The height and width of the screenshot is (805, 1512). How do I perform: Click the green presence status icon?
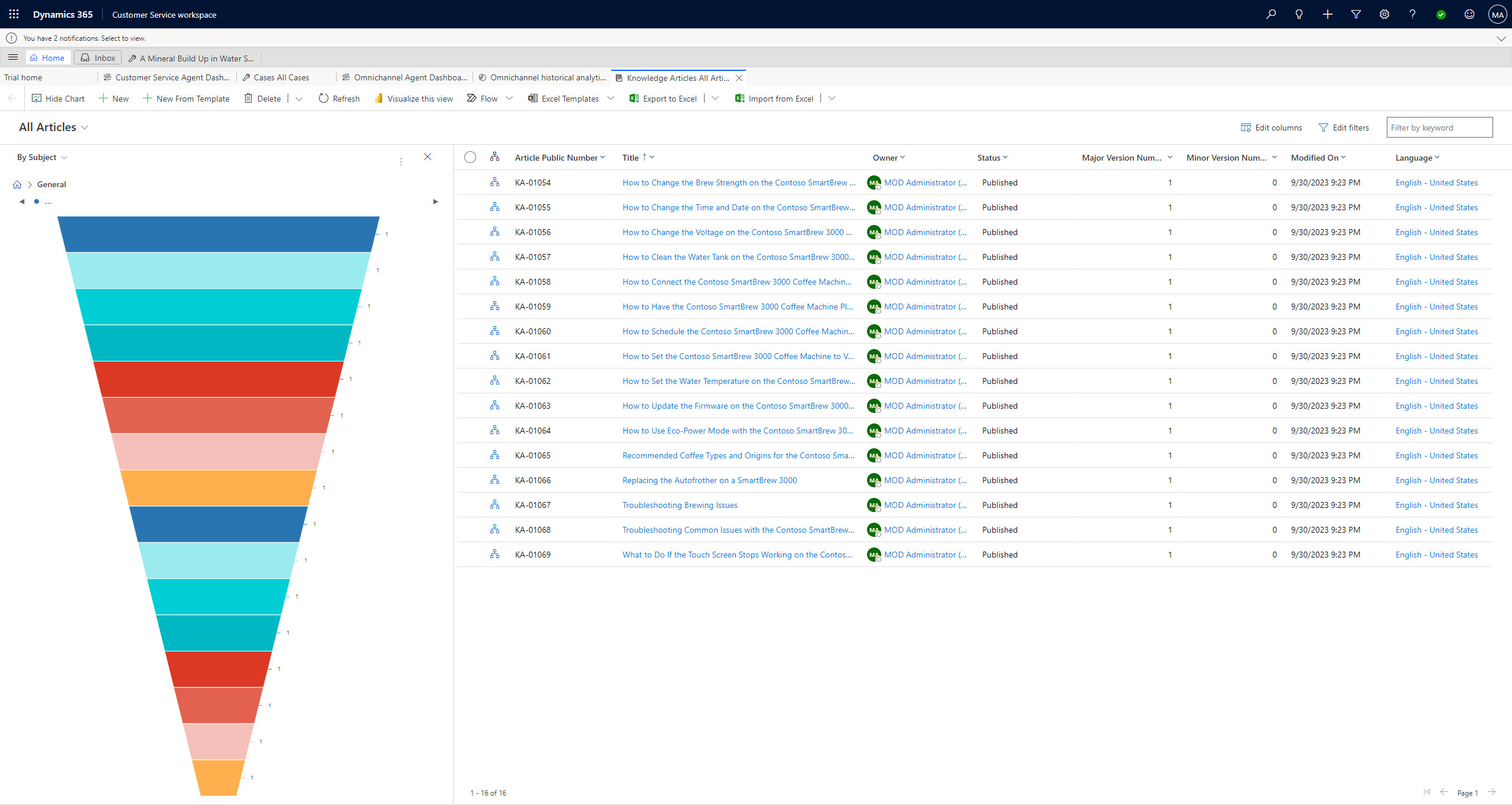pos(1441,15)
